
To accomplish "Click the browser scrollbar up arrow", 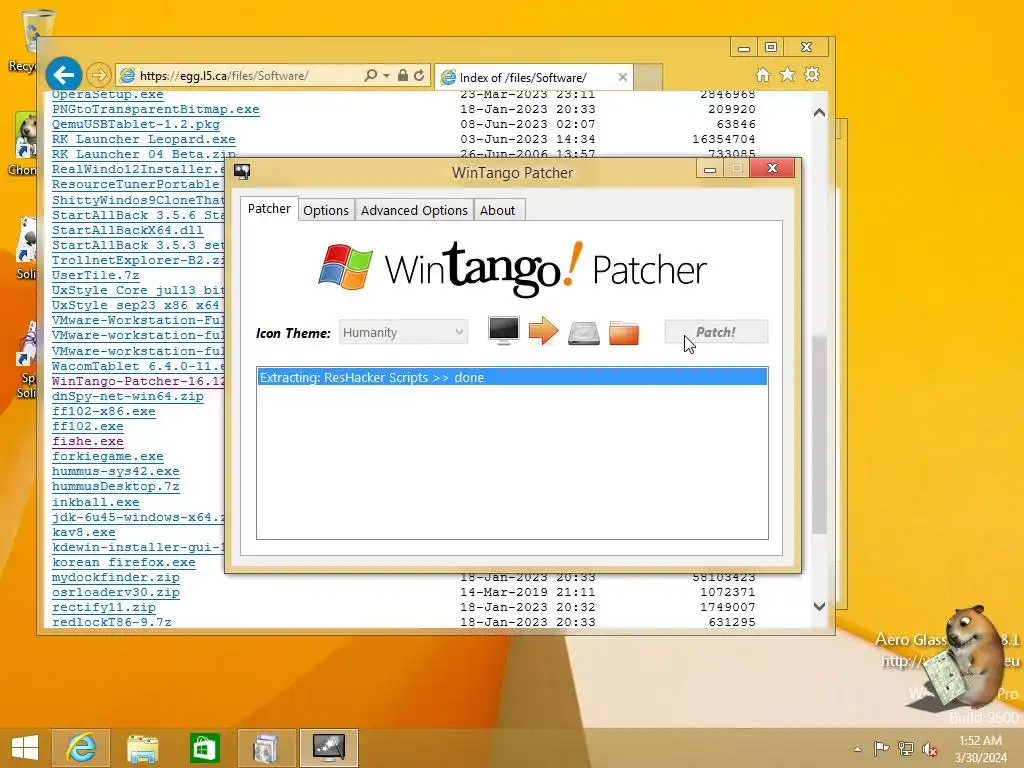I will pyautogui.click(x=820, y=112).
